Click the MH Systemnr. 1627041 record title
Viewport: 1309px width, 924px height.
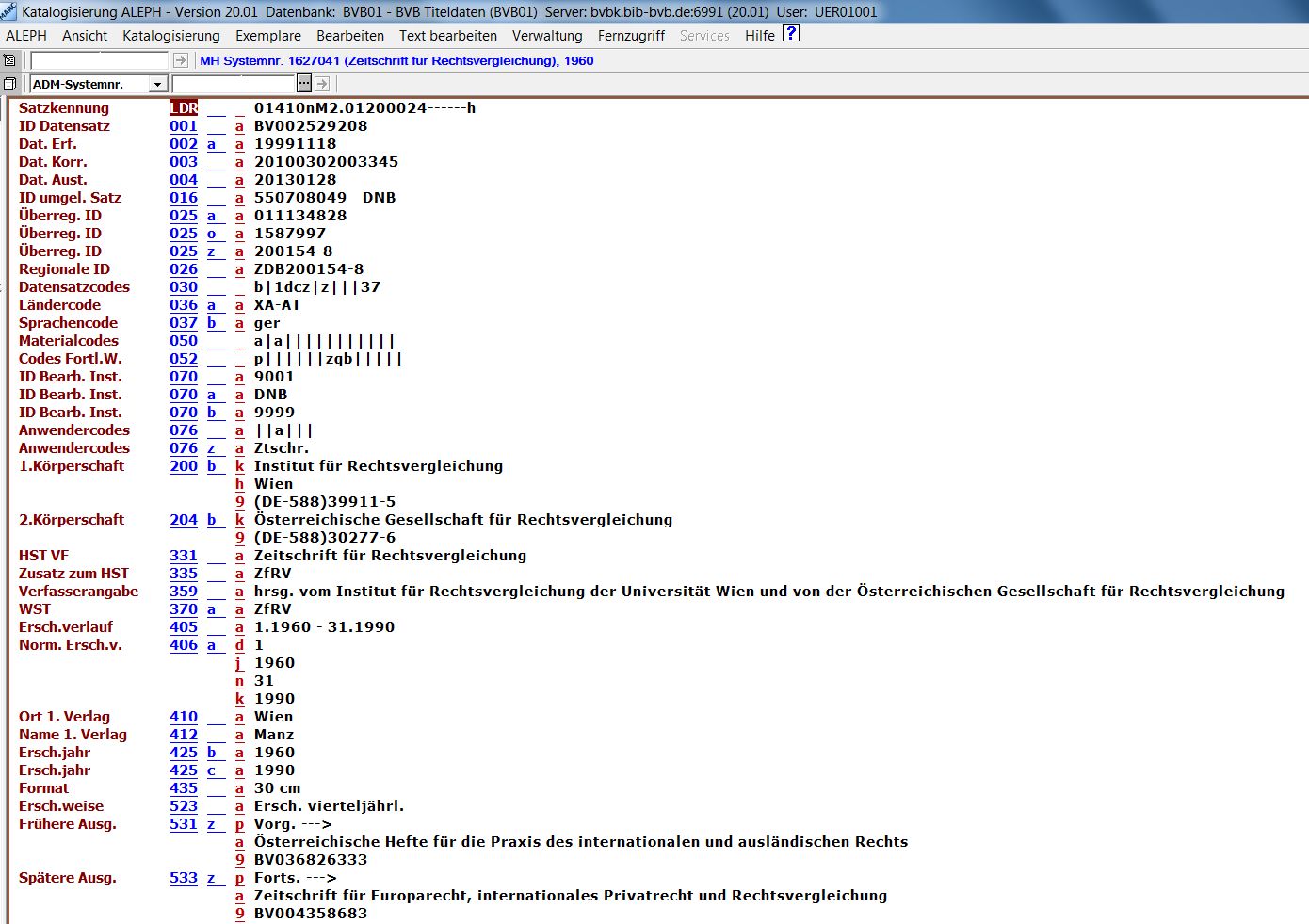coord(396,60)
